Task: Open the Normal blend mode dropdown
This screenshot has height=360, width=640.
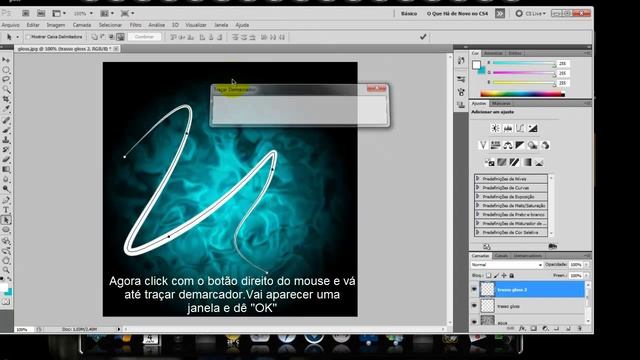Action: 507,265
